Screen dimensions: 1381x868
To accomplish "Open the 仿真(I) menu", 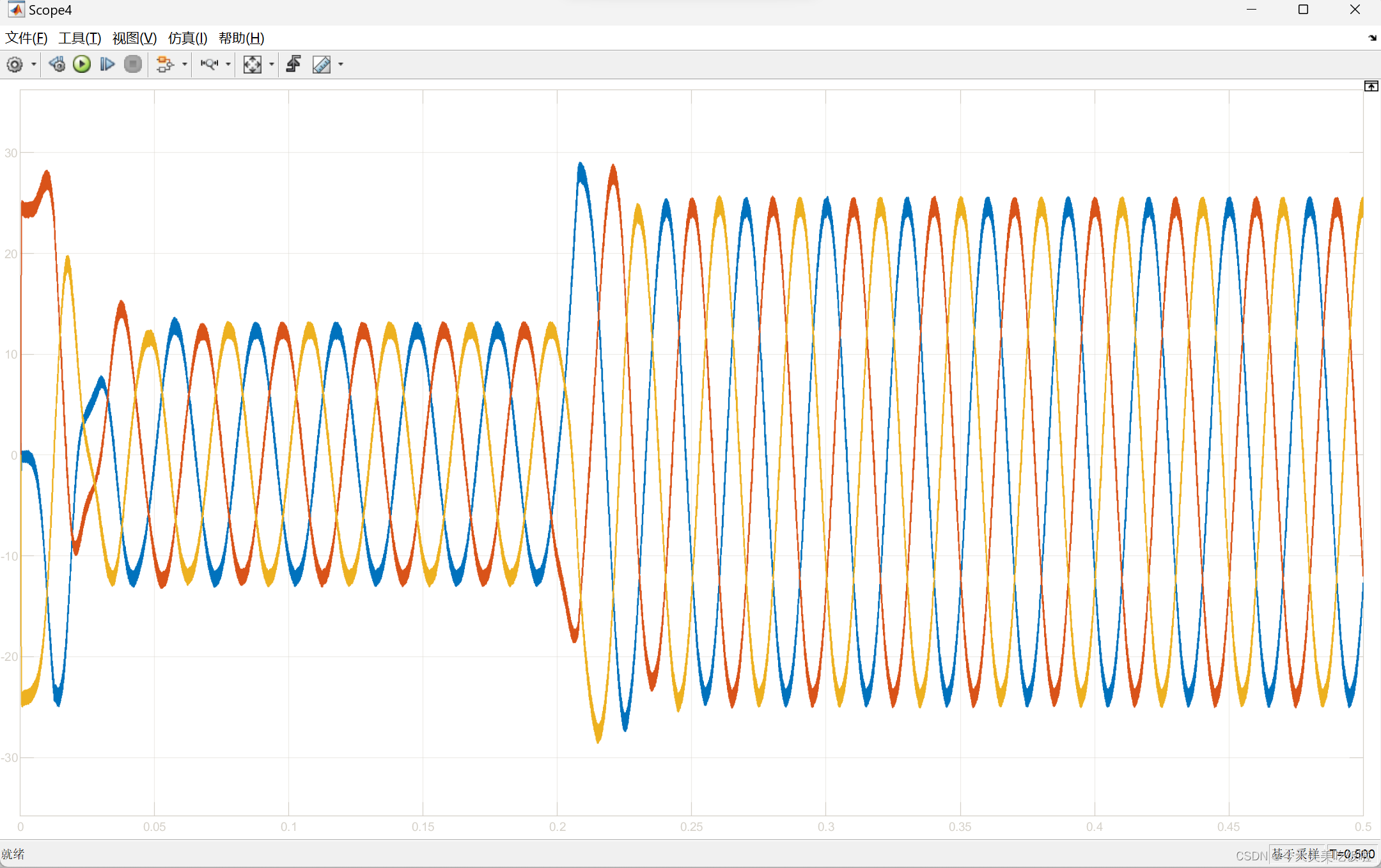I will pyautogui.click(x=188, y=38).
